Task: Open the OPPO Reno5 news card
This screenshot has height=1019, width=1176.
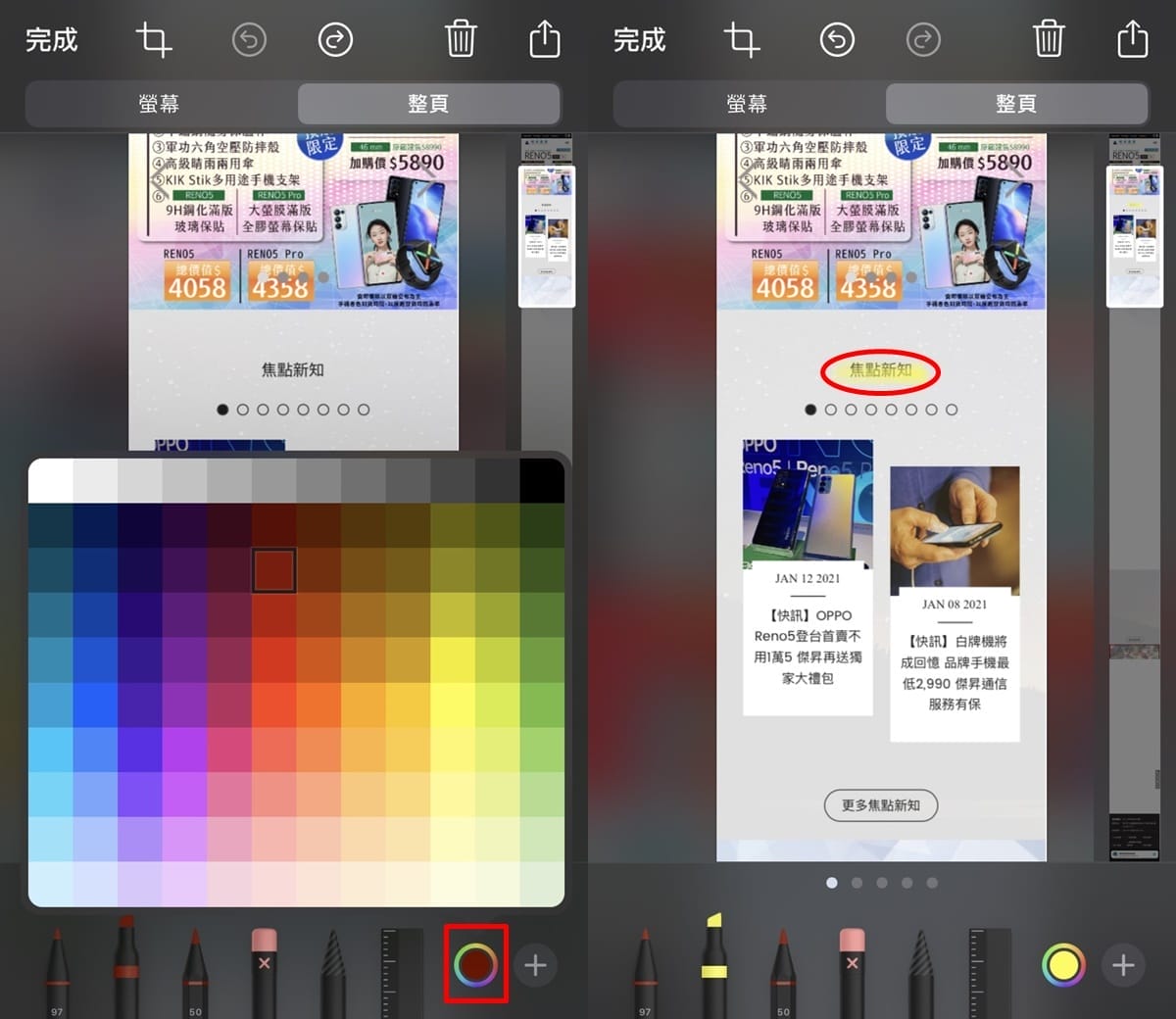Action: pos(808,577)
